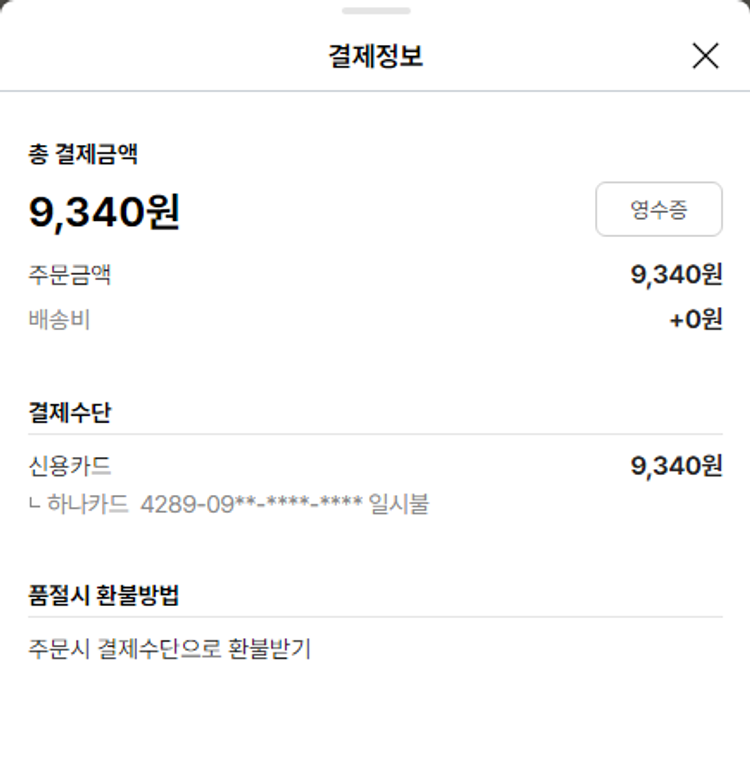750x769 pixels.
Task: Click the 9,340원 amount beside 신용카드
Action: click(x=676, y=466)
